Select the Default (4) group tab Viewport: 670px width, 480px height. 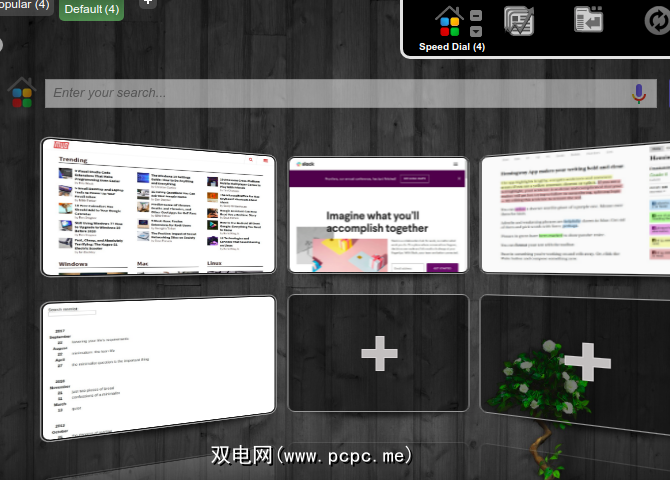point(91,10)
